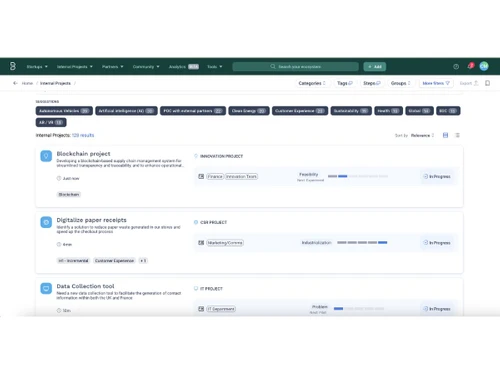Open the Sort by Relevance dropdown

point(422,135)
